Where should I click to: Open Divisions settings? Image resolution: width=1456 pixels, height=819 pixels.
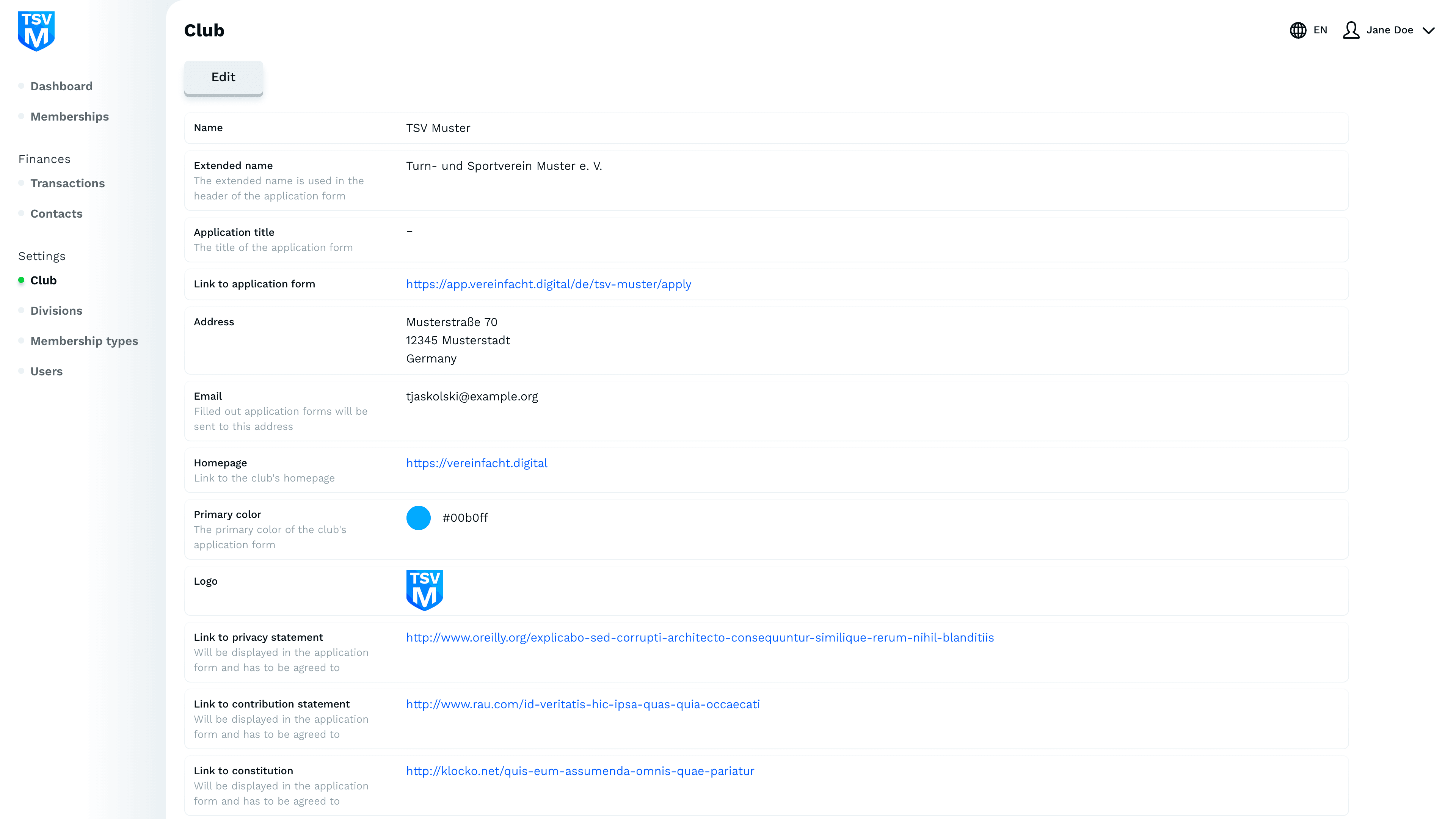[x=56, y=311]
